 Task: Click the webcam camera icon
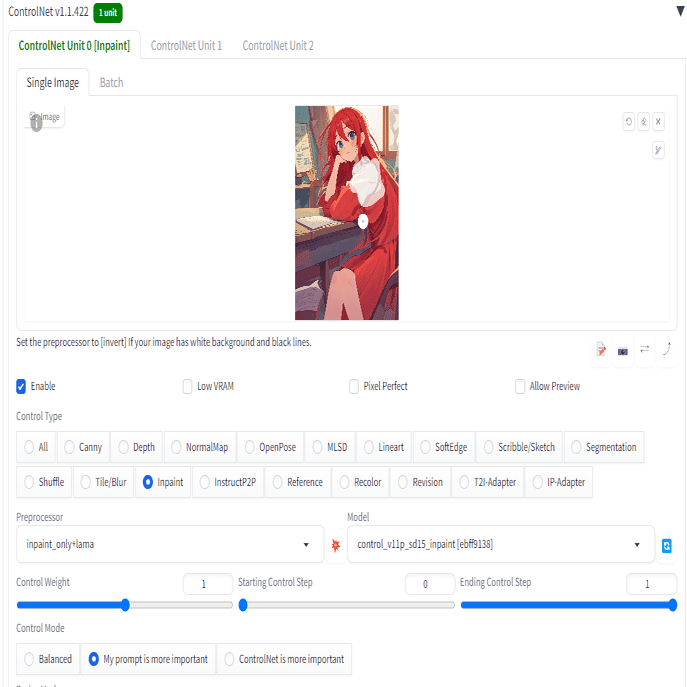pos(623,351)
